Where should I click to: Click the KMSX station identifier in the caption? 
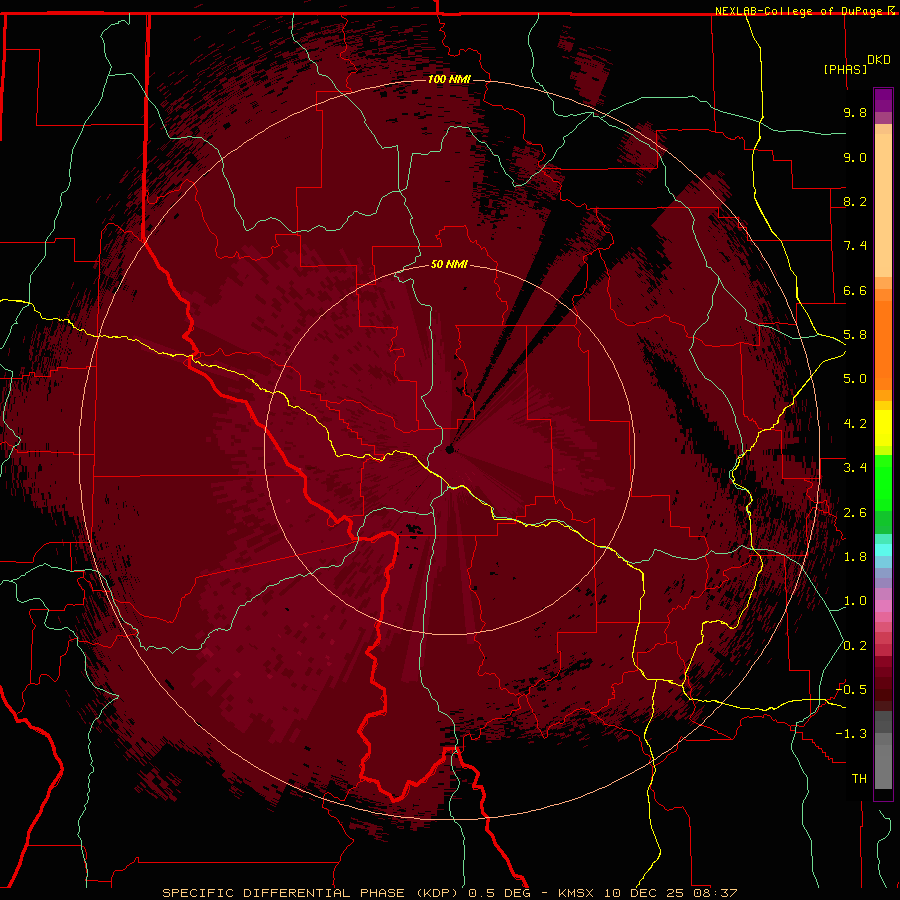(x=576, y=893)
